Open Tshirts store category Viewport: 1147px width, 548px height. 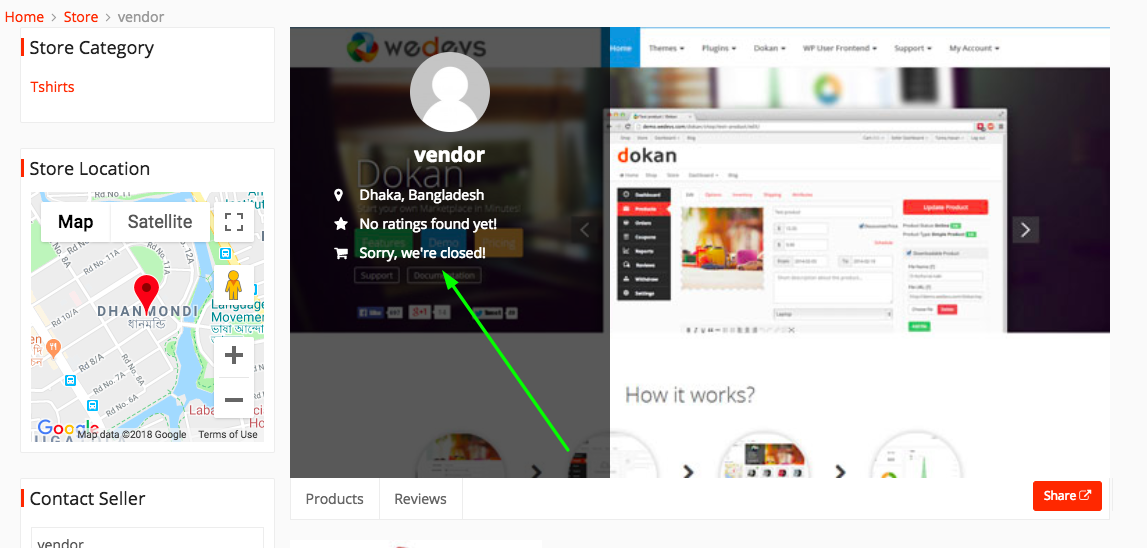point(53,87)
